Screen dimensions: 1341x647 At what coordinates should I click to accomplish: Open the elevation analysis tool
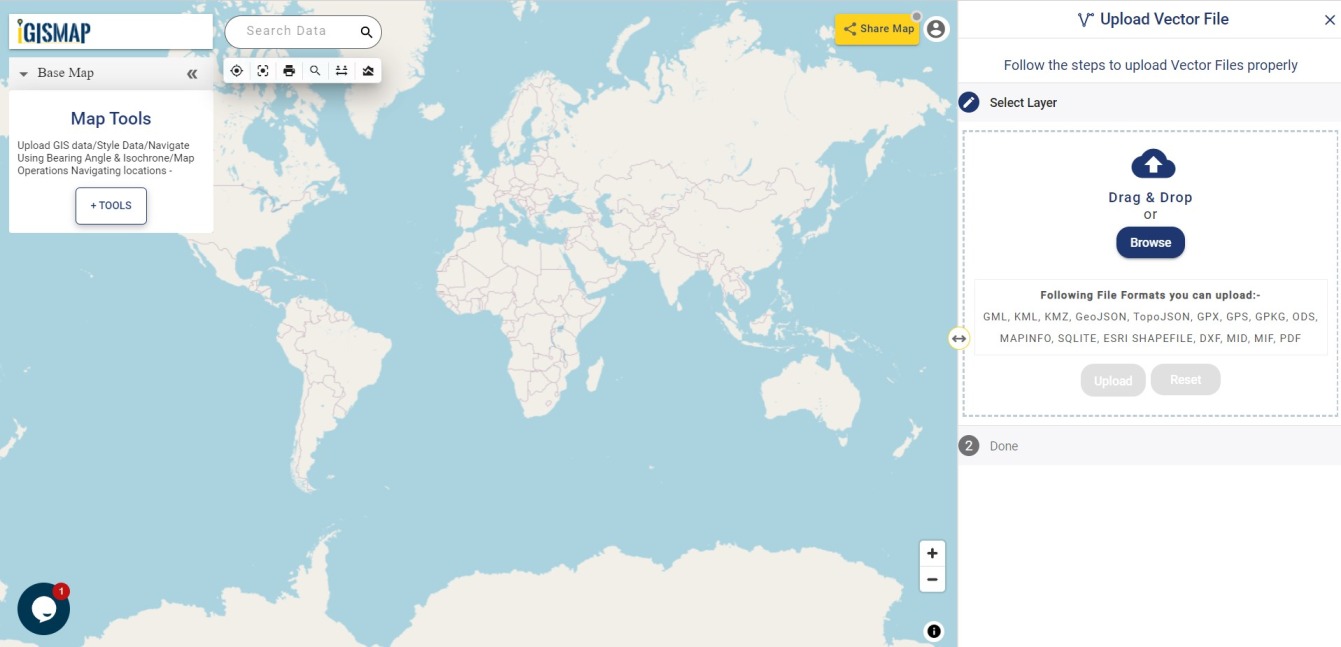click(368, 70)
